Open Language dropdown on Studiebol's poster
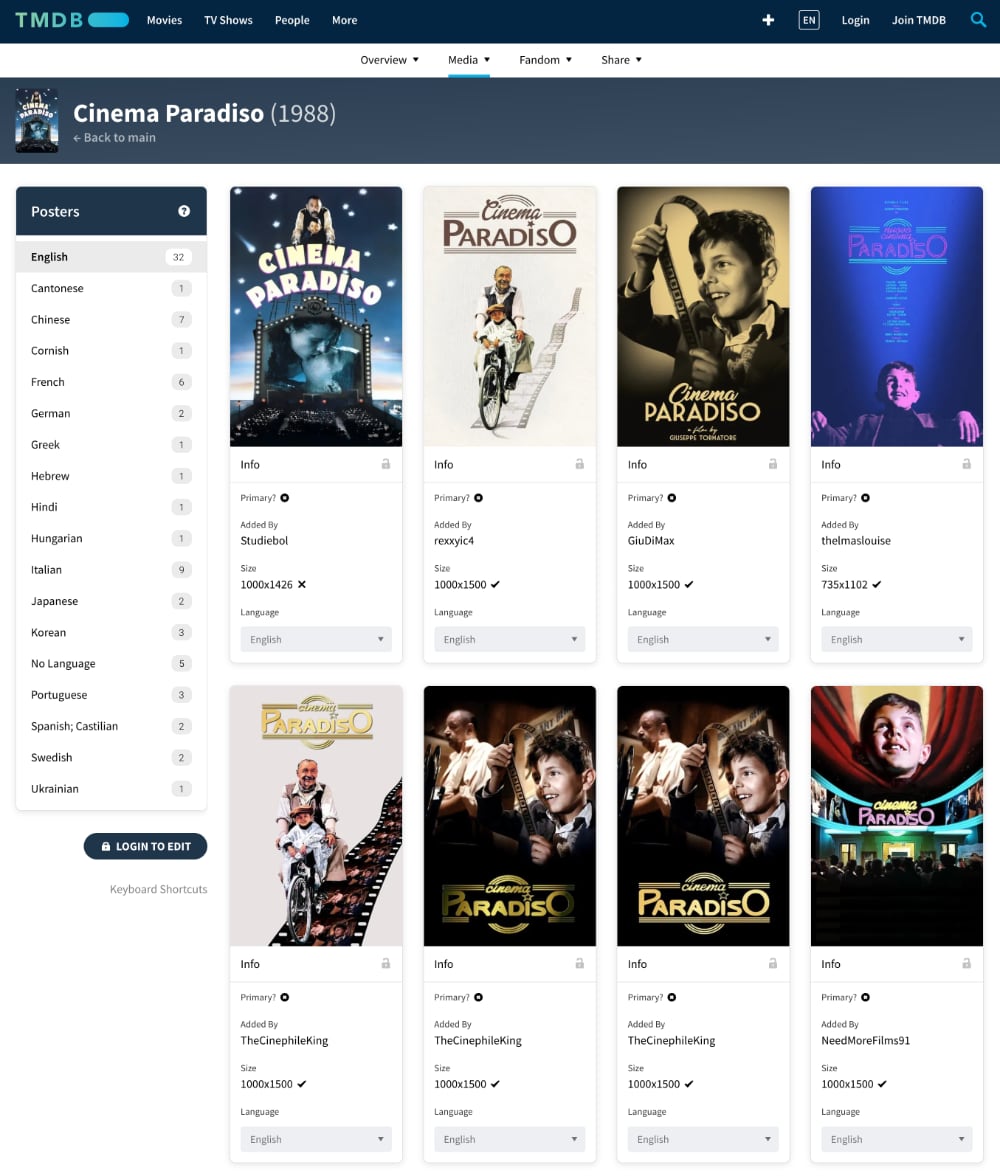The image size is (1000, 1176). click(x=316, y=640)
